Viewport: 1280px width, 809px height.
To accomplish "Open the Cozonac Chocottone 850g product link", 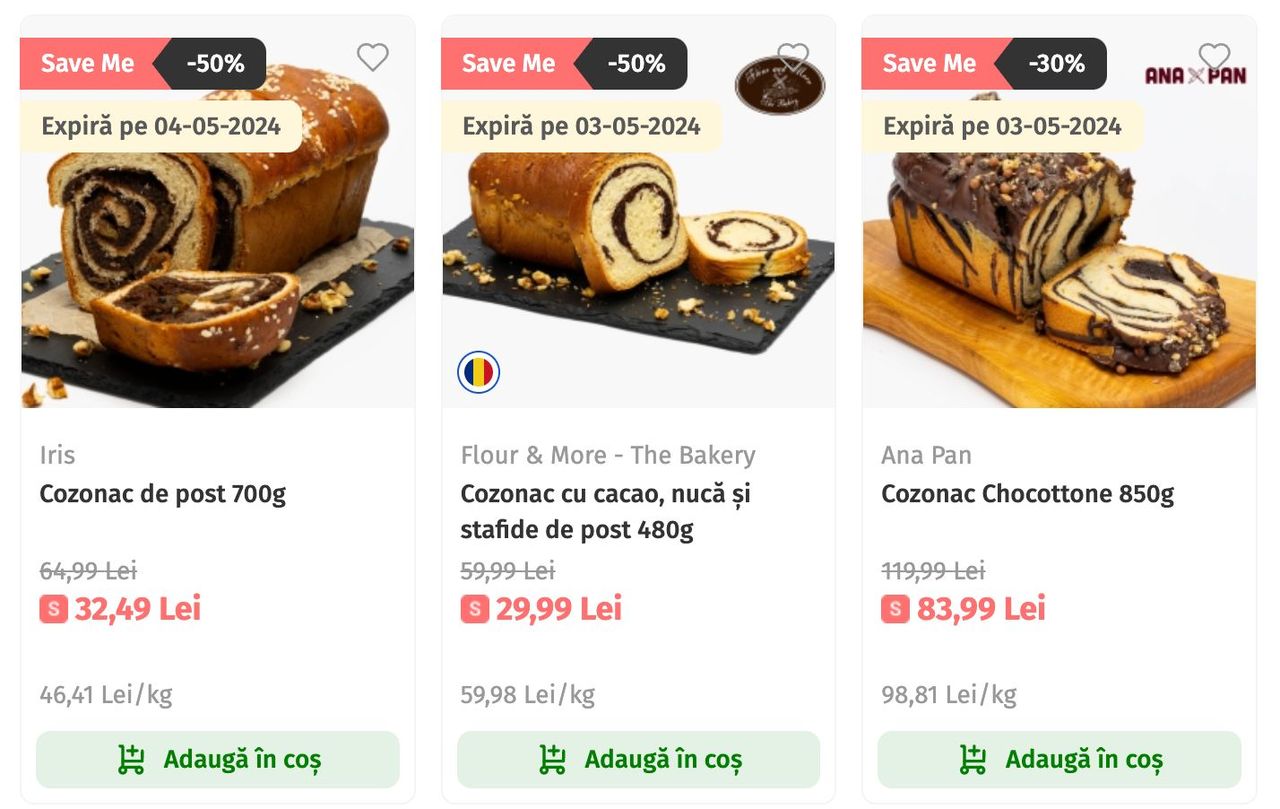I will [1028, 494].
